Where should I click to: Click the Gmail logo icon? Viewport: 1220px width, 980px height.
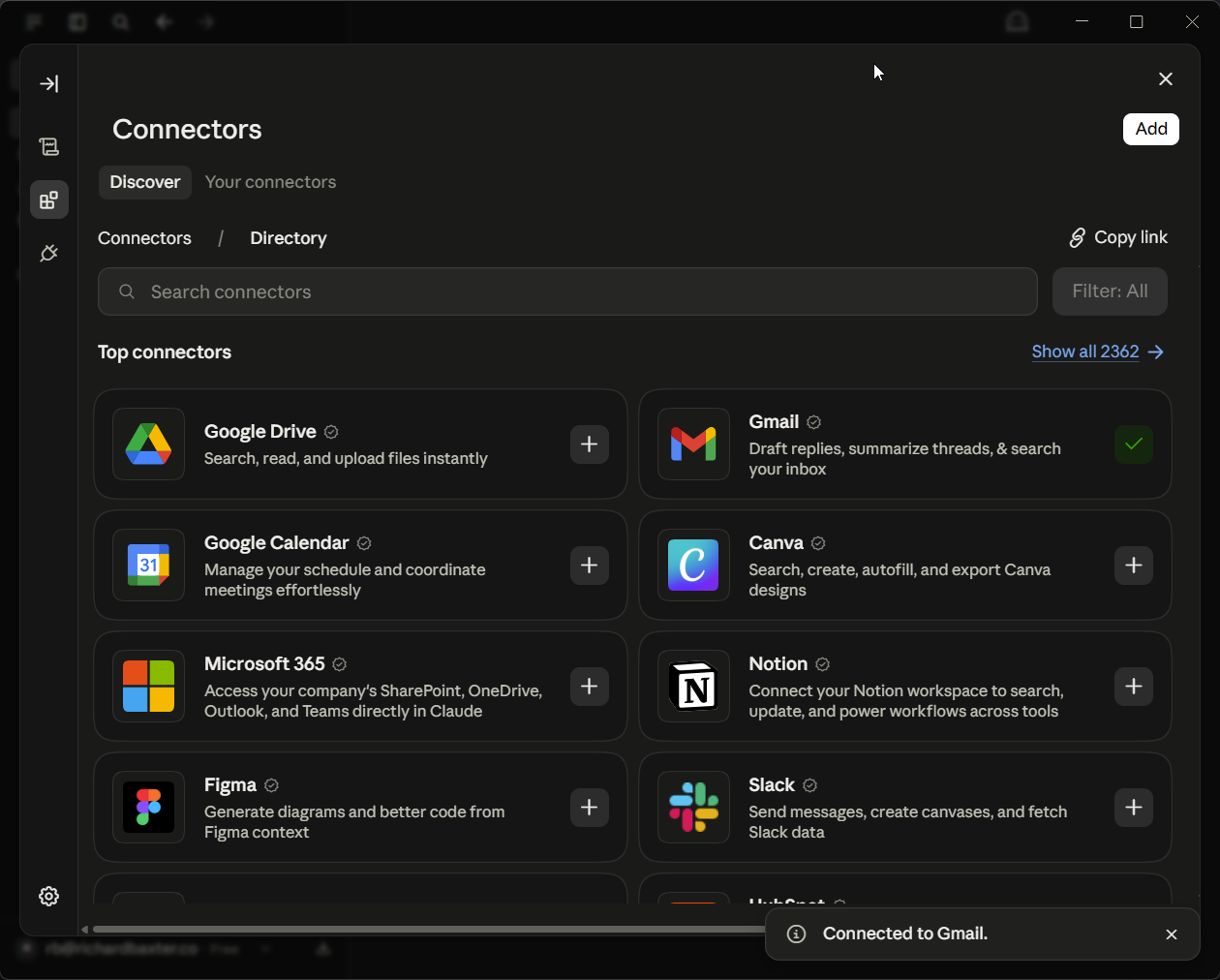tap(693, 444)
